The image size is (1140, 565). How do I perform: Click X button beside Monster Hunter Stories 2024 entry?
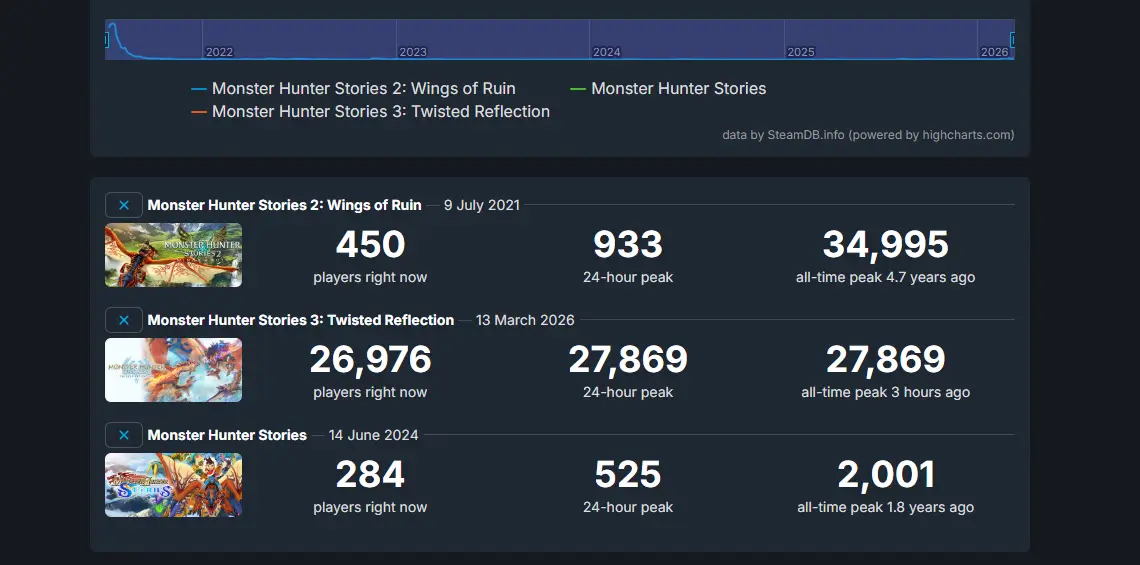(123, 435)
